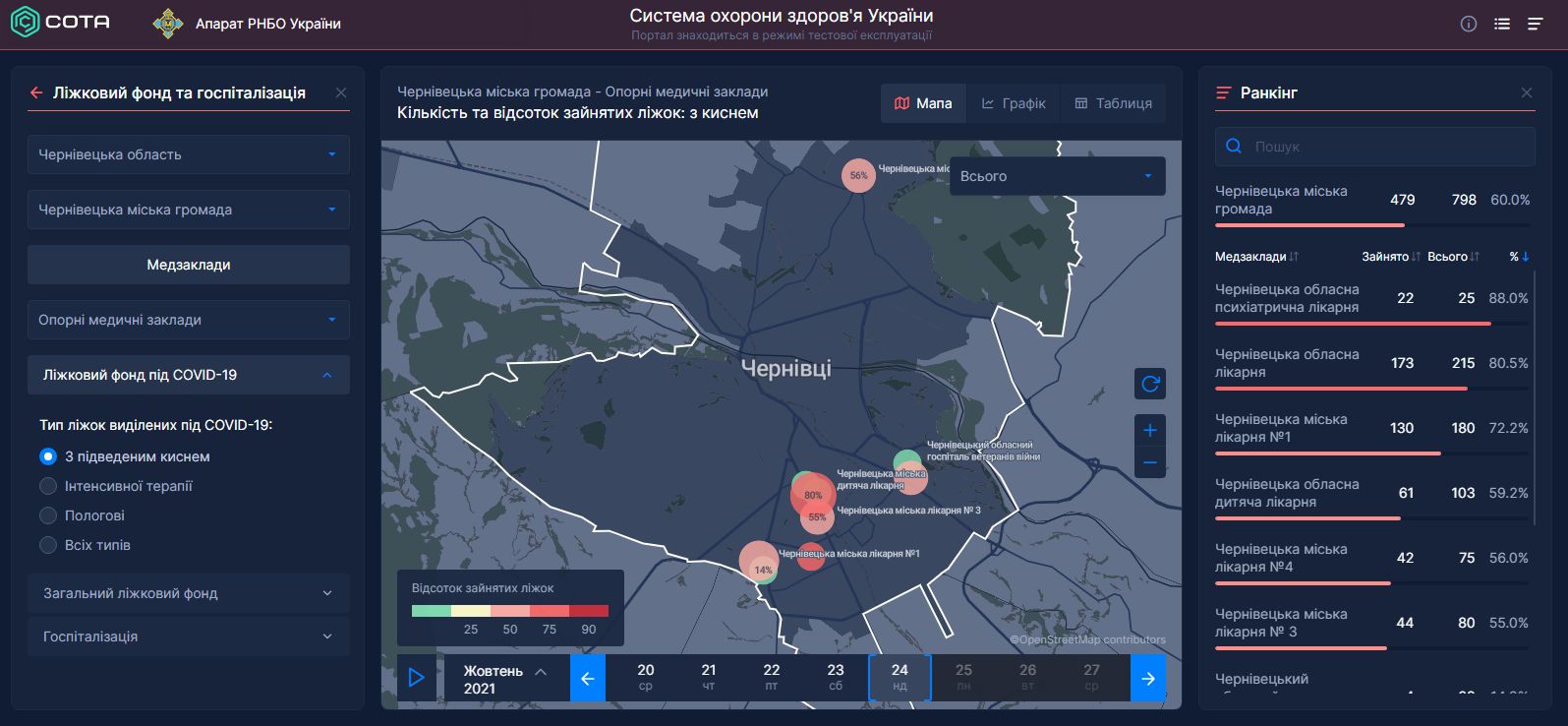This screenshot has height=726, width=1568.
Task: Select the Інтенсивної терапії radio button
Action: click(48, 486)
